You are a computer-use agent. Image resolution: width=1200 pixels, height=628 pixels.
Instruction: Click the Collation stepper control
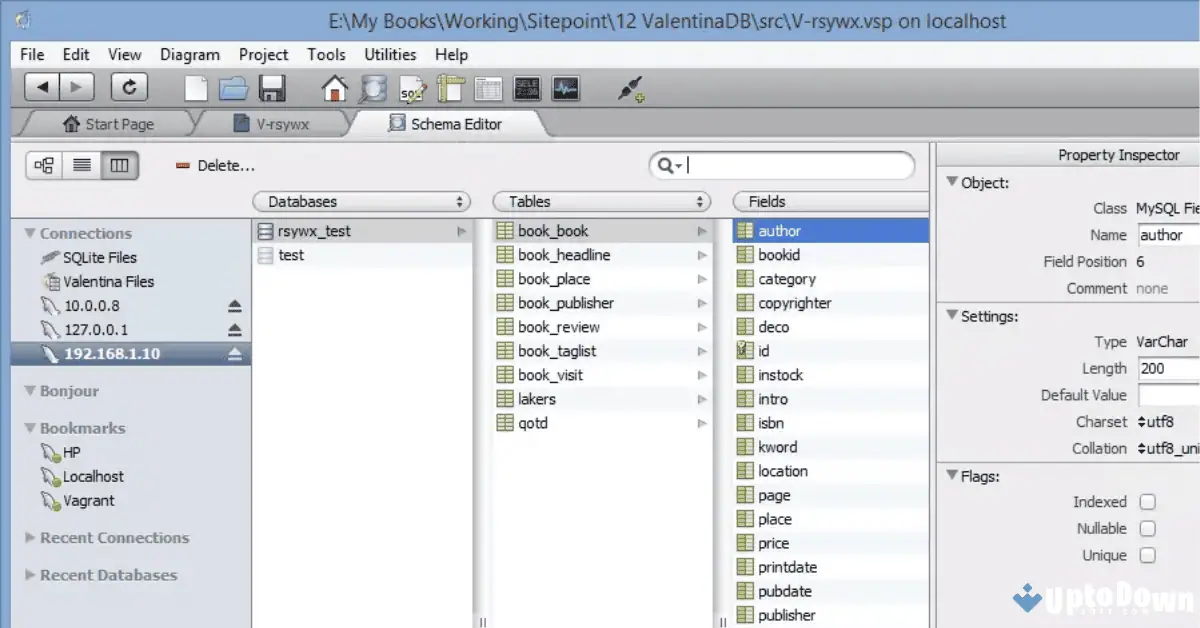[x=1139, y=448]
